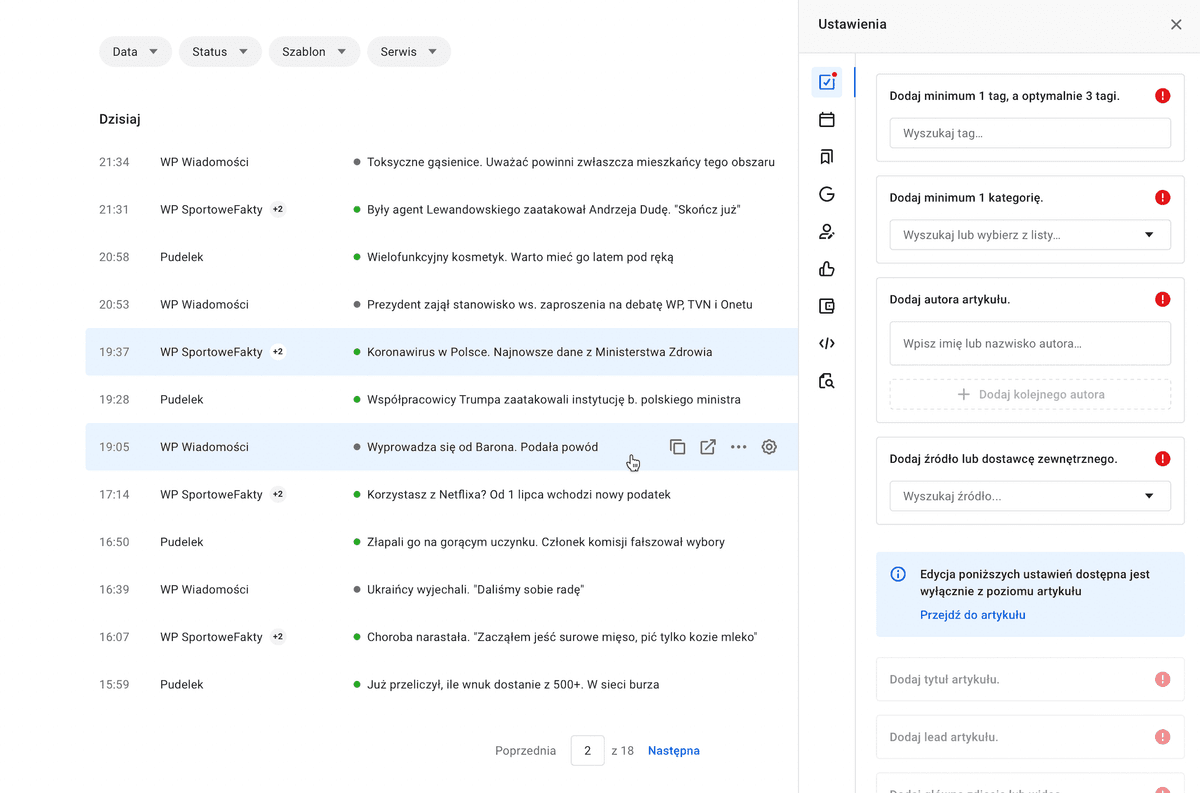
Task: Click the 'Wyszukaj tag' search field
Action: tap(1030, 133)
